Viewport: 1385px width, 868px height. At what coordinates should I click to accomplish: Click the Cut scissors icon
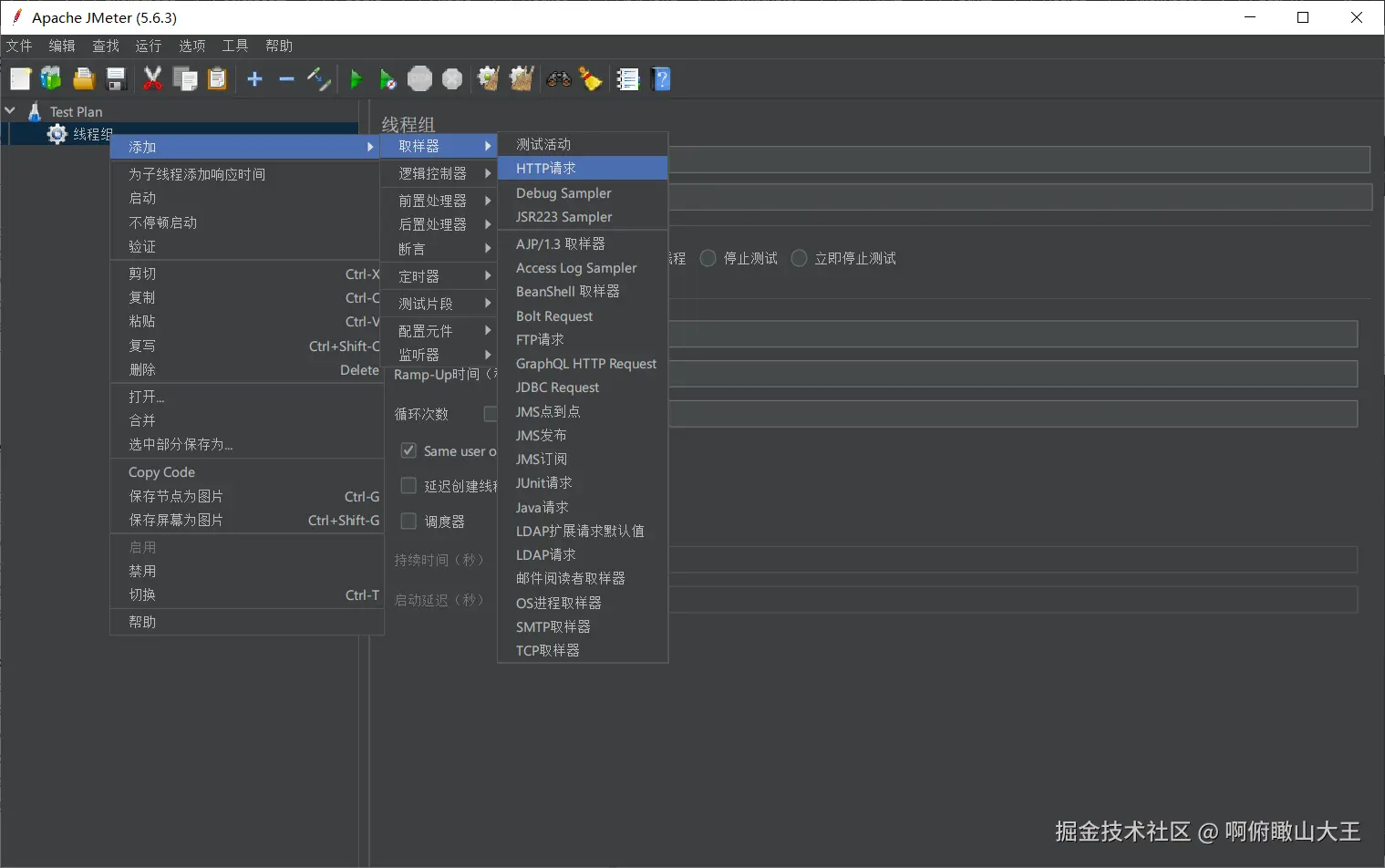coord(153,79)
